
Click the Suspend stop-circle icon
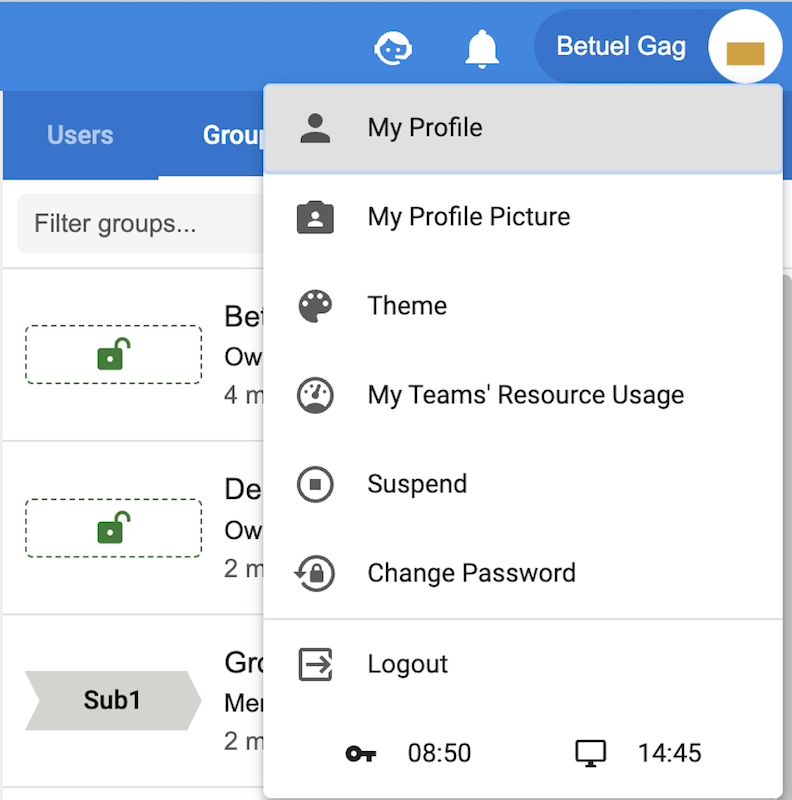pos(315,484)
